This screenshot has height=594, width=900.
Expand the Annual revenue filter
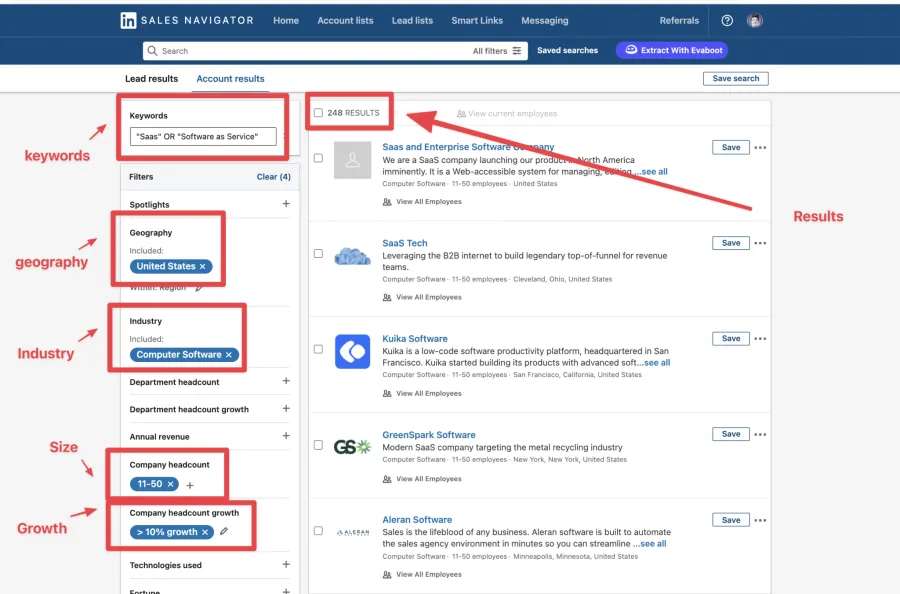click(x=286, y=436)
